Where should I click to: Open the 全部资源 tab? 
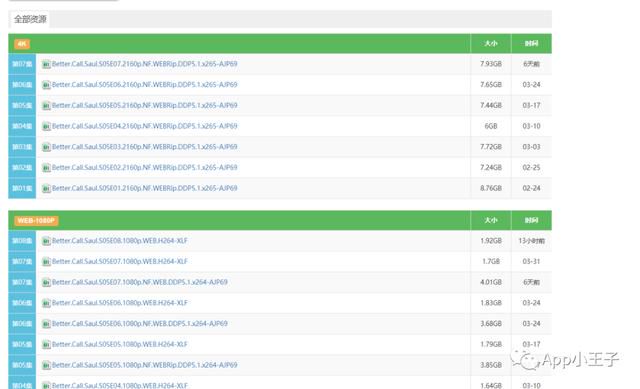[30, 19]
